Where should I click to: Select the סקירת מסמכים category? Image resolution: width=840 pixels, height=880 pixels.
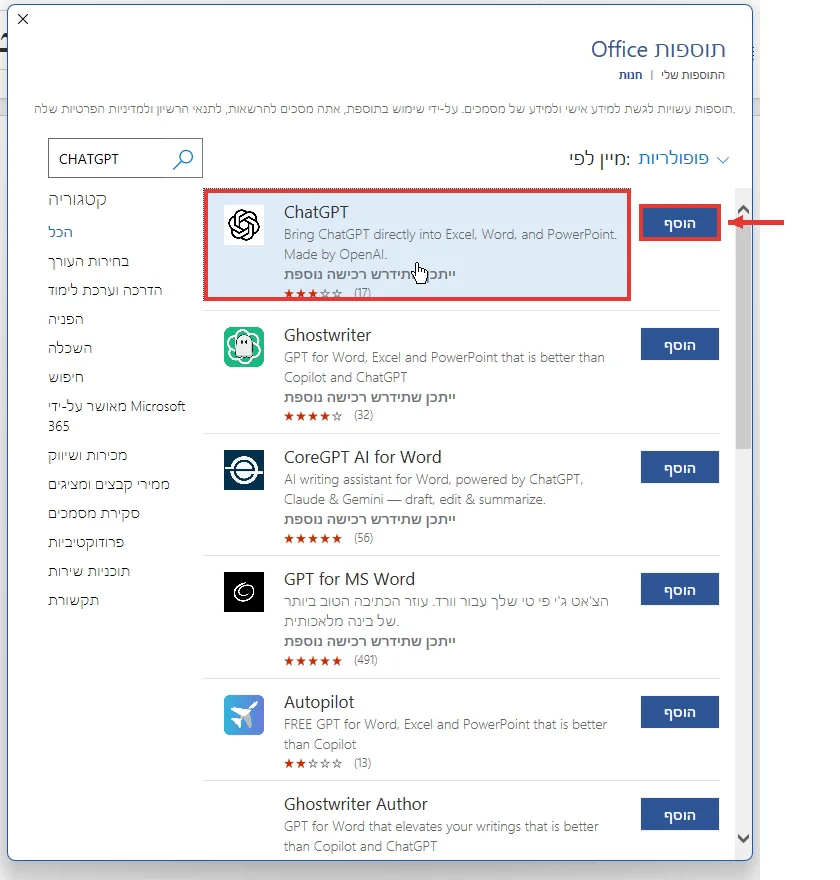(94, 514)
